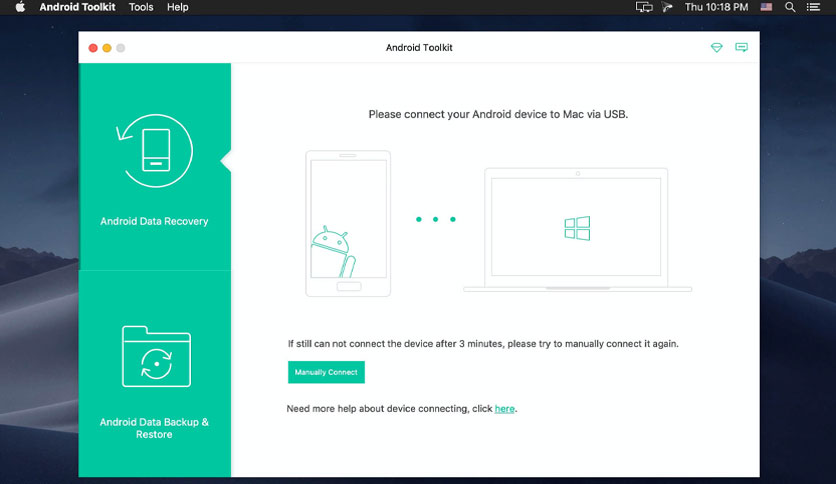This screenshot has width=836, height=484.
Task: Click the Android phone illustration
Action: [348, 223]
